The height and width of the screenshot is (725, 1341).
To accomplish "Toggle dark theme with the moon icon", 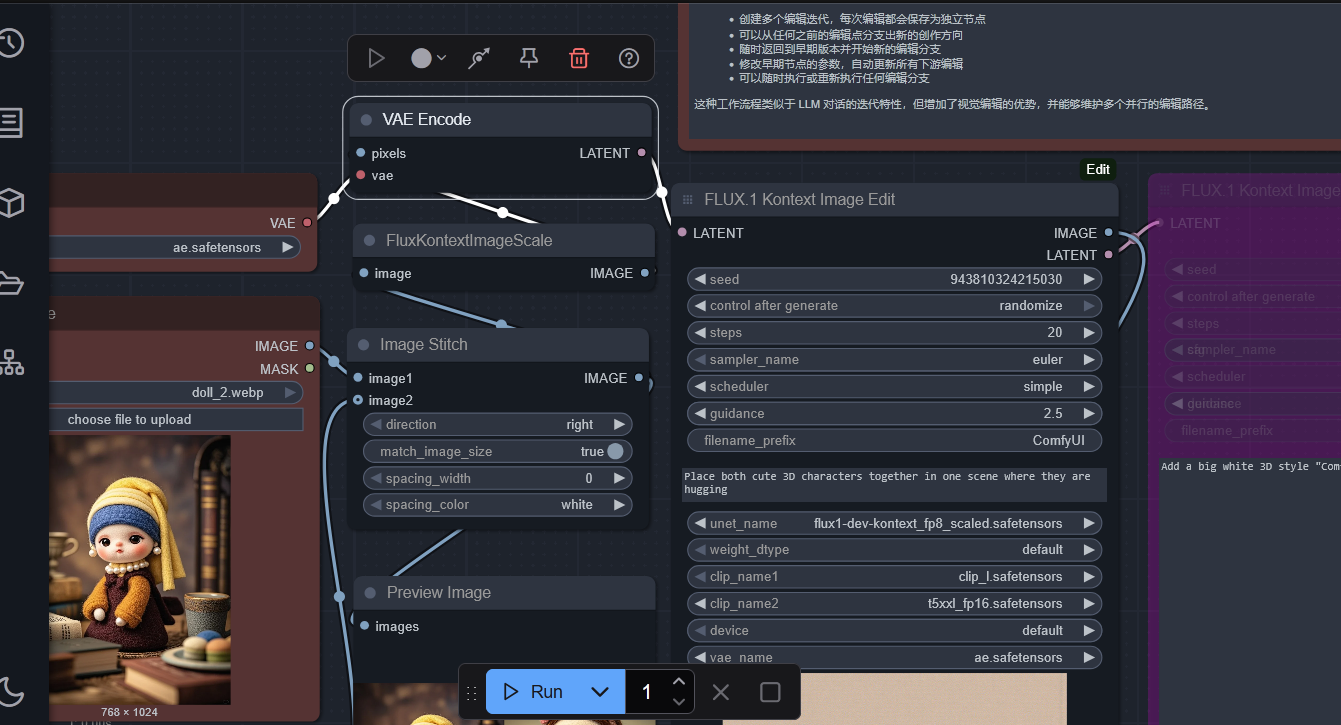I will (x=10, y=691).
